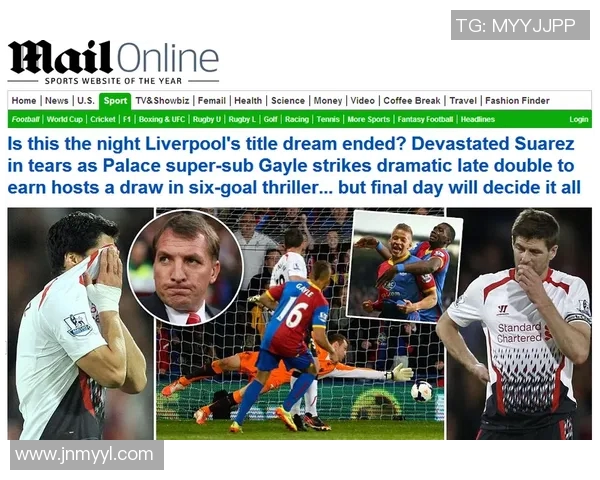This screenshot has height=480, width=600.
Task: Select Football in the green submenu
Action: pos(25,119)
